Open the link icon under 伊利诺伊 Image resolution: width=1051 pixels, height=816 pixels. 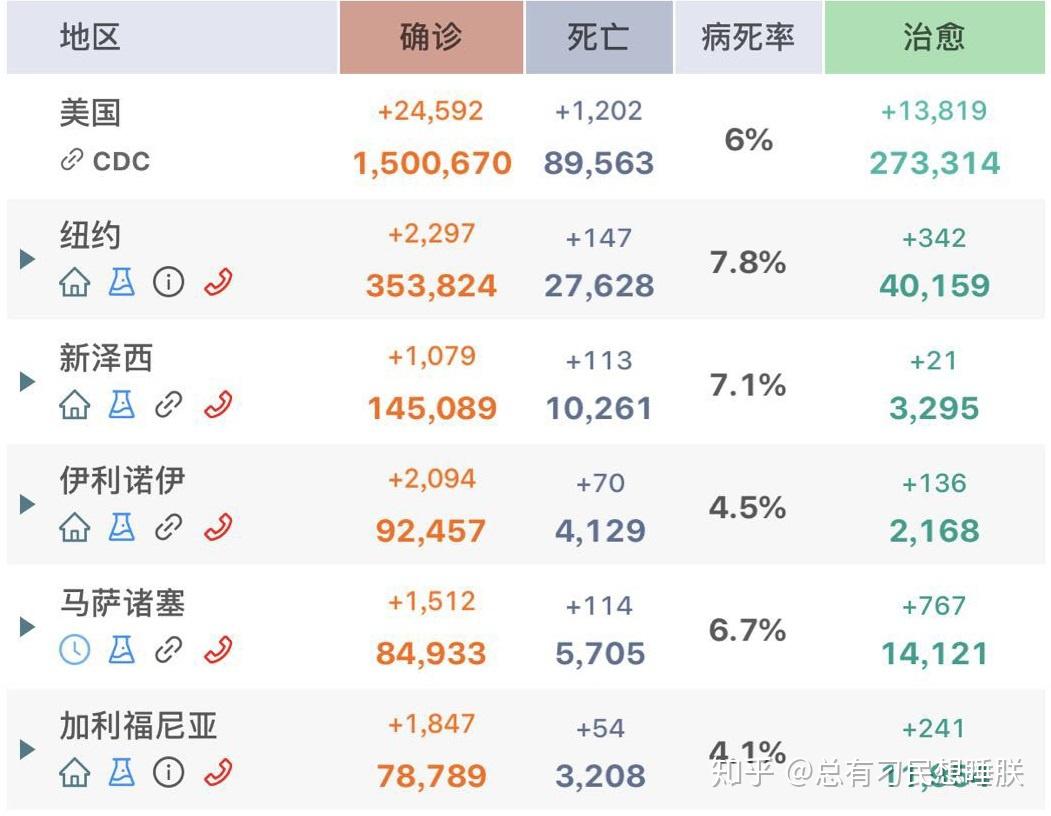click(168, 527)
